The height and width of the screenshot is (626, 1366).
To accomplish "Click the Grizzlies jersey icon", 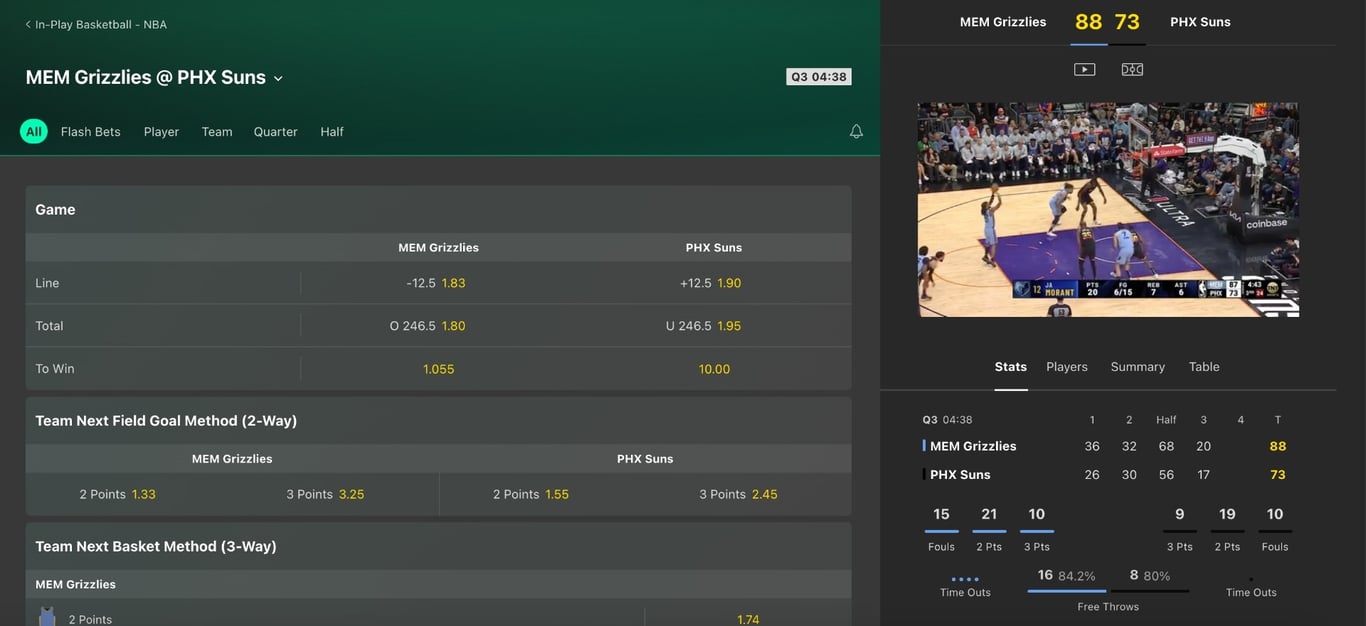I will 46,617.
